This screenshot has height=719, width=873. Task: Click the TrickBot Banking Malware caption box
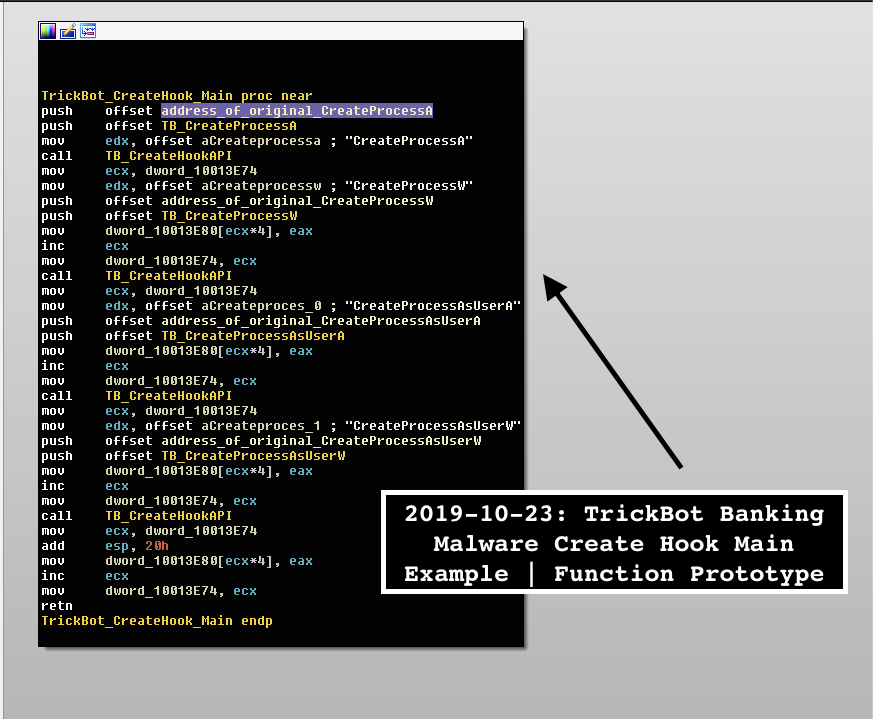tap(614, 544)
